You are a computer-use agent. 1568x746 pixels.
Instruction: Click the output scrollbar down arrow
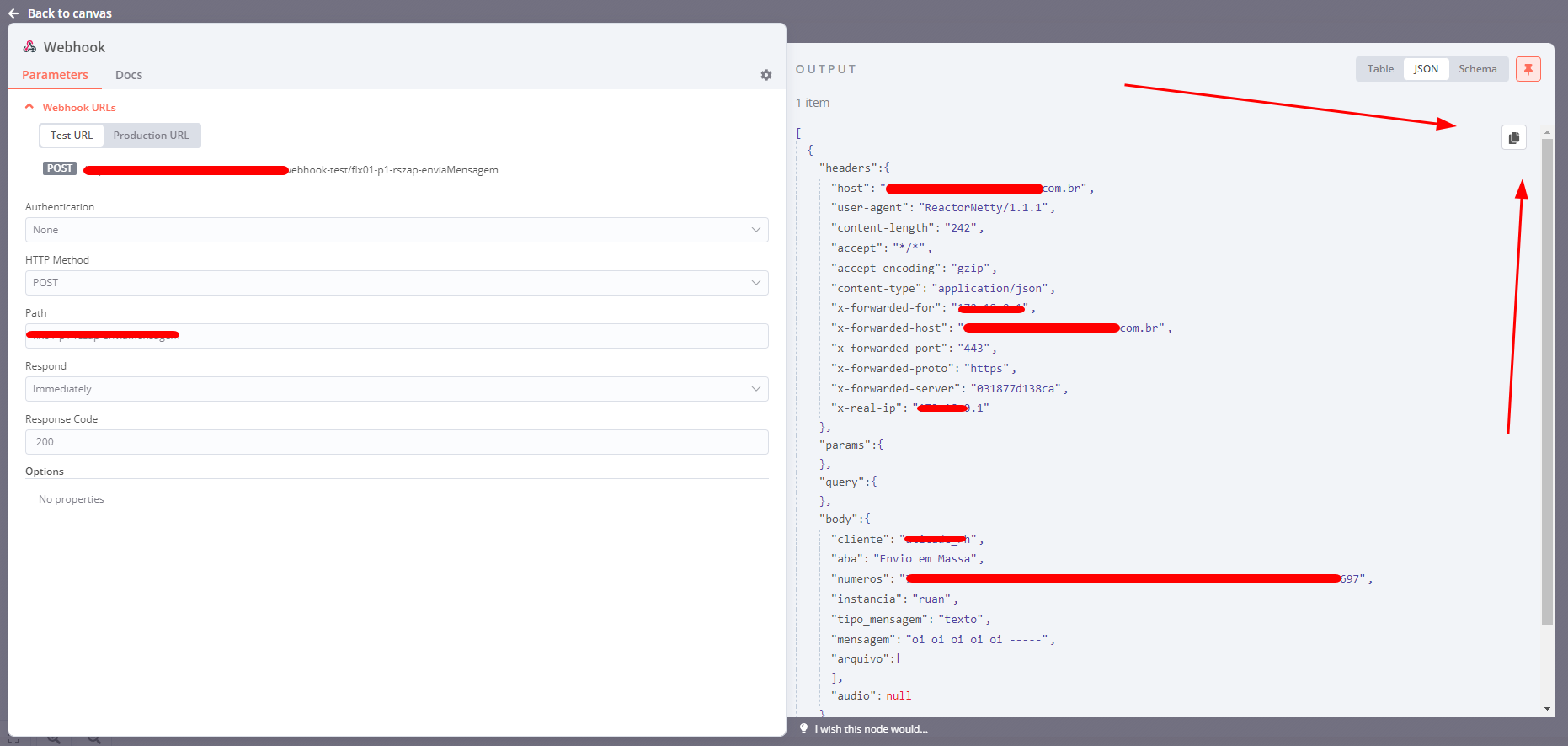coord(1547,709)
